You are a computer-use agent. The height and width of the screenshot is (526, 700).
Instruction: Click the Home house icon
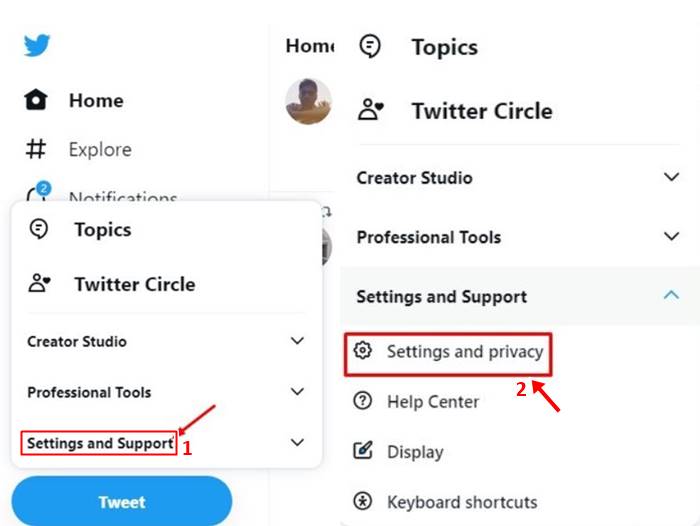(x=36, y=100)
